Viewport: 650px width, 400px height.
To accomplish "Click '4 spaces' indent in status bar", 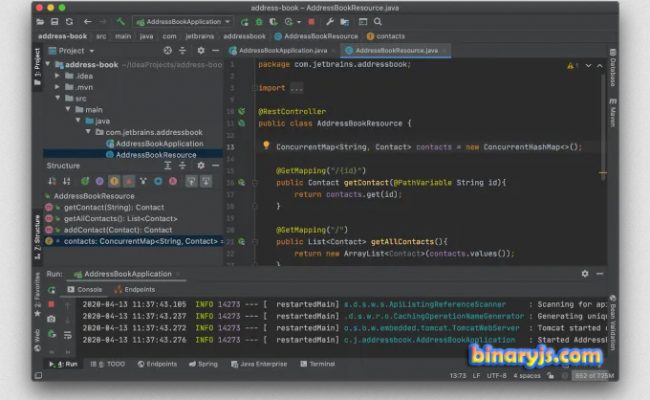I will [527, 376].
